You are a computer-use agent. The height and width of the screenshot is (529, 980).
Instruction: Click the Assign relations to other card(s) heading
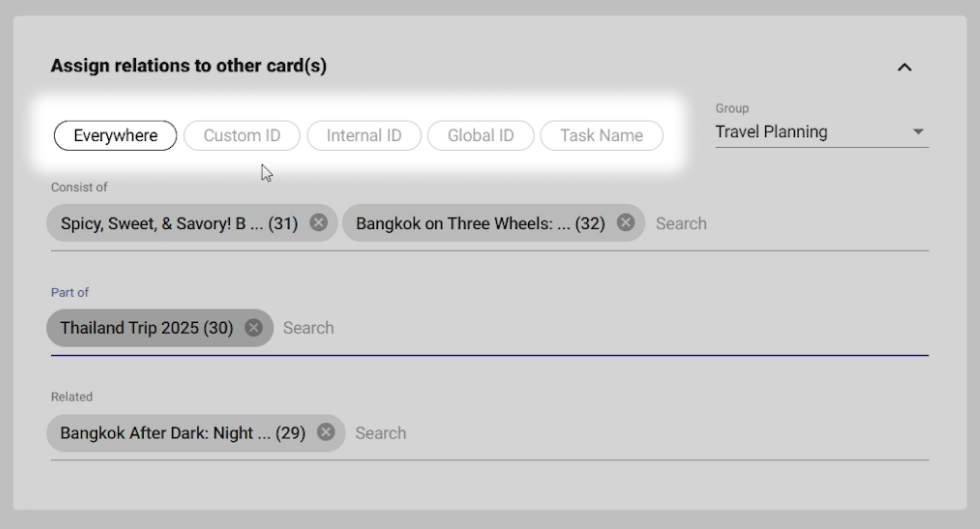188,67
